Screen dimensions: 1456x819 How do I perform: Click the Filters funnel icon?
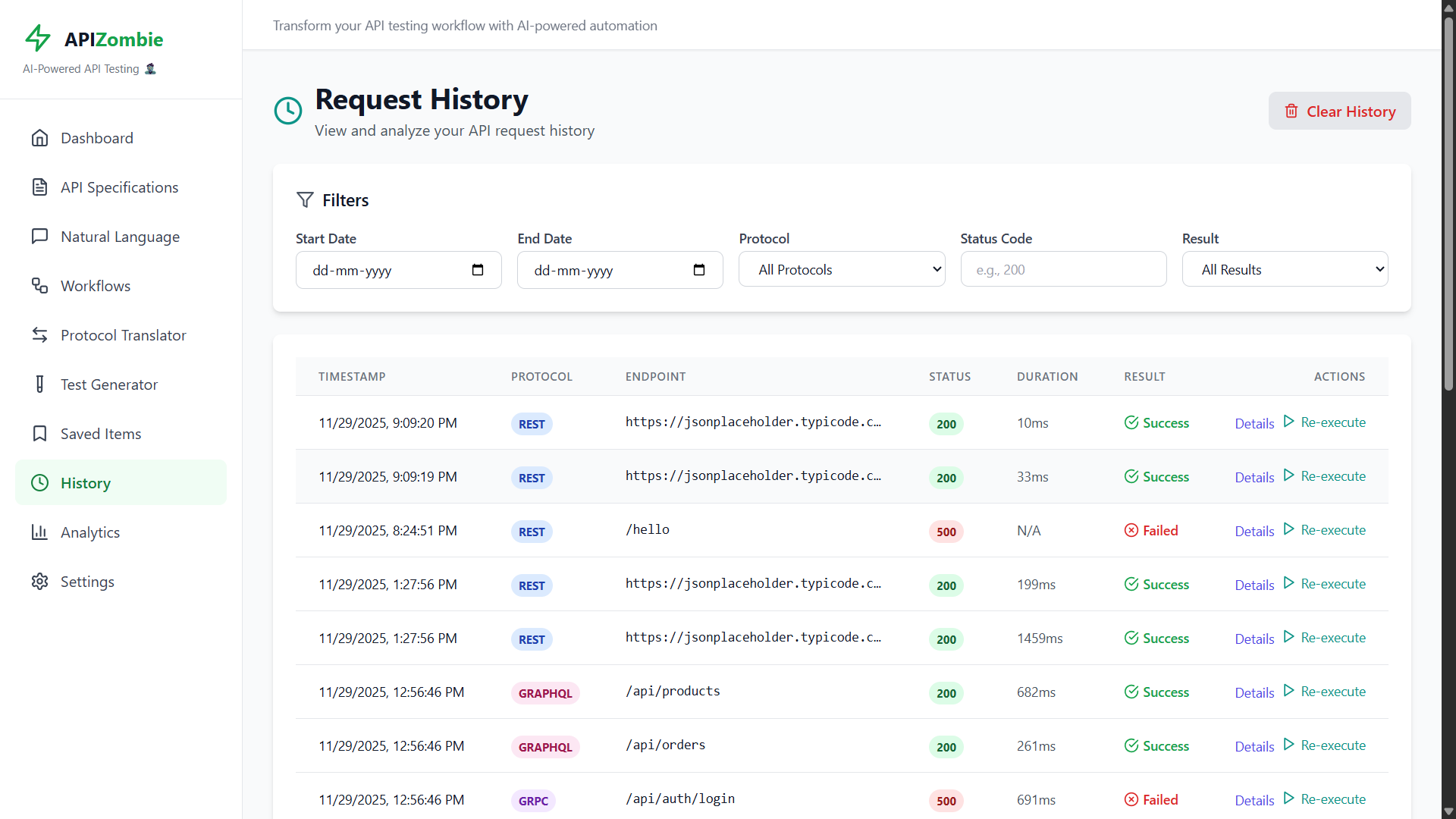[305, 199]
